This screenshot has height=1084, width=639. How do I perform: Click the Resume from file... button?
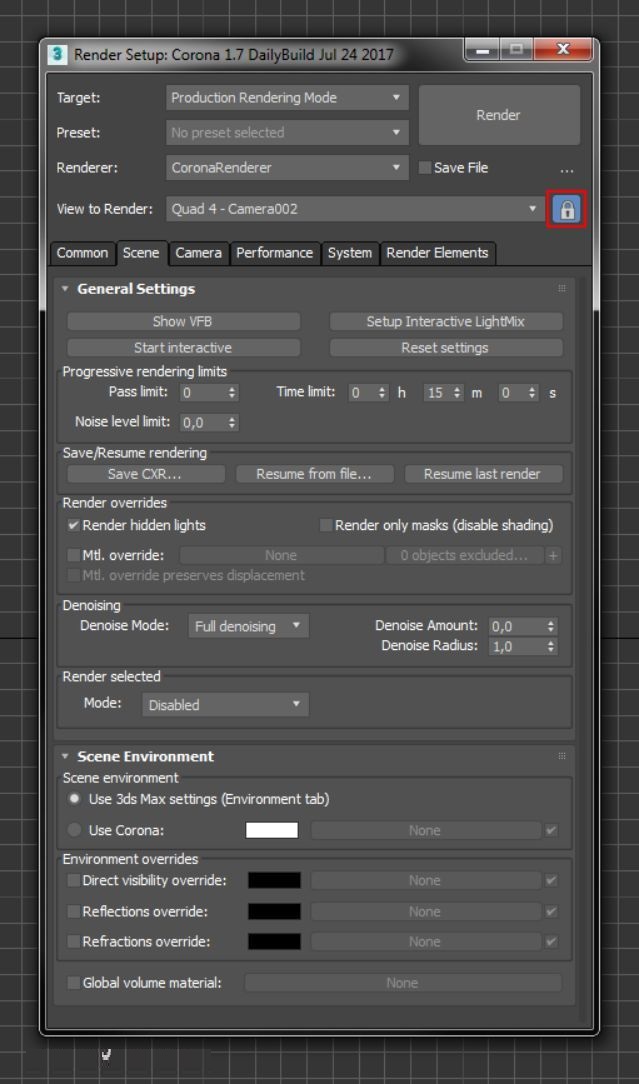(315, 474)
